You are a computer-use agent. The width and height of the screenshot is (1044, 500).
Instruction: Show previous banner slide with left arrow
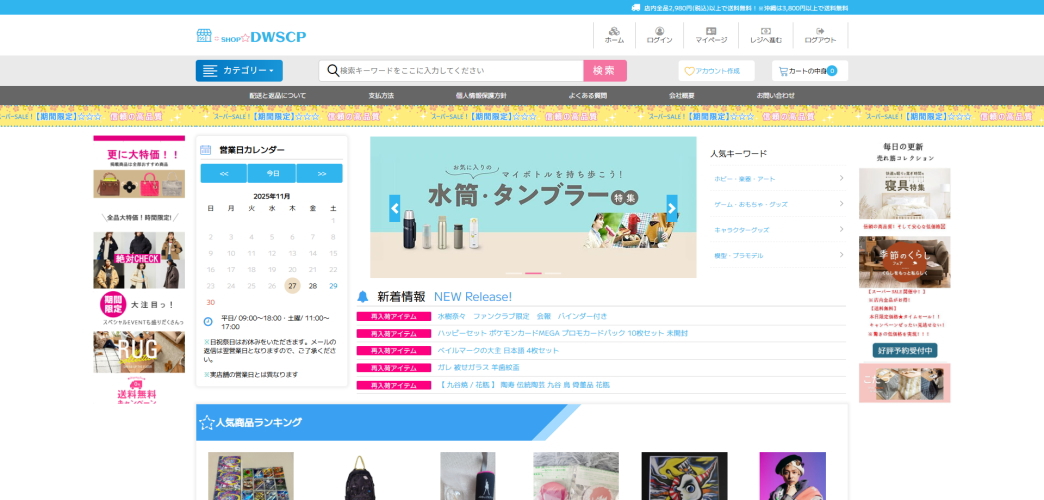pos(395,207)
